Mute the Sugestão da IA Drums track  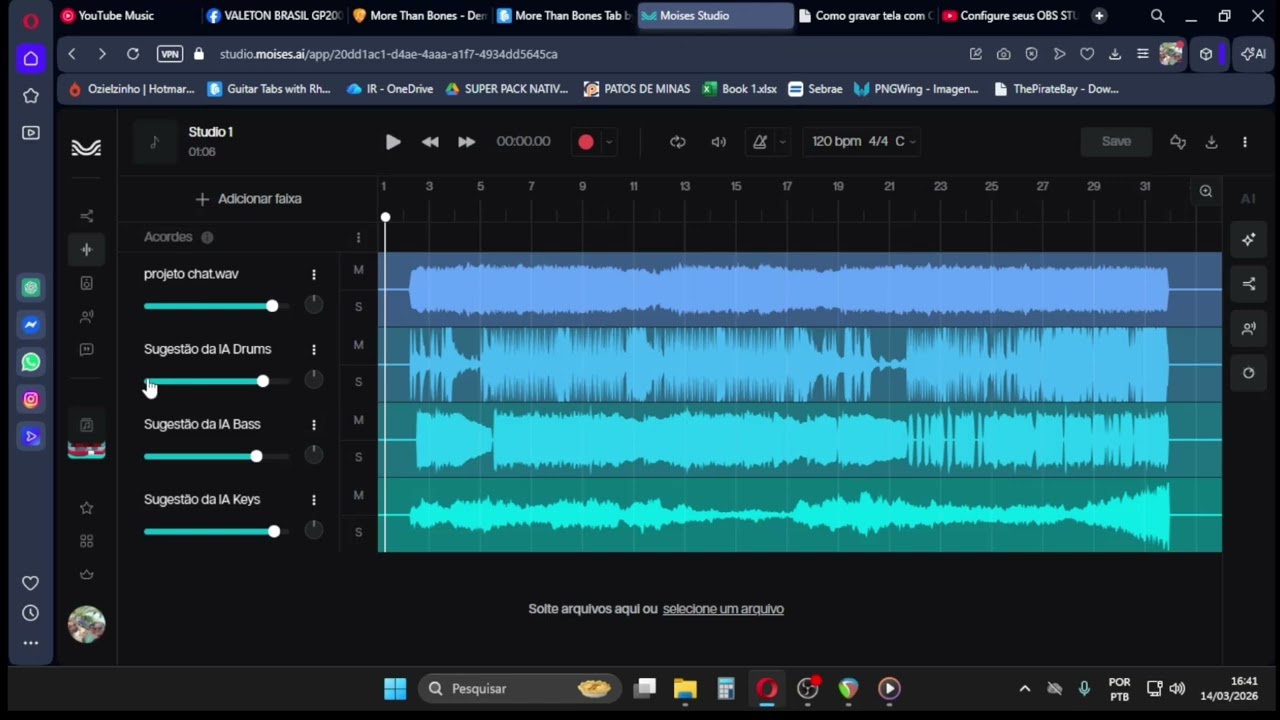(358, 345)
